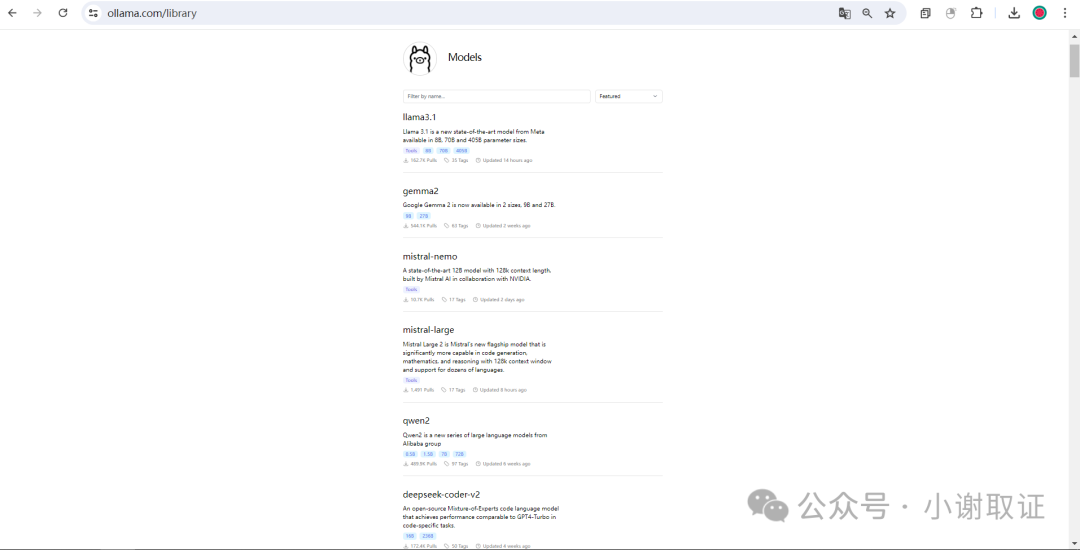The height and width of the screenshot is (550, 1080).
Task: Open the browser profile avatar
Action: [x=1039, y=13]
